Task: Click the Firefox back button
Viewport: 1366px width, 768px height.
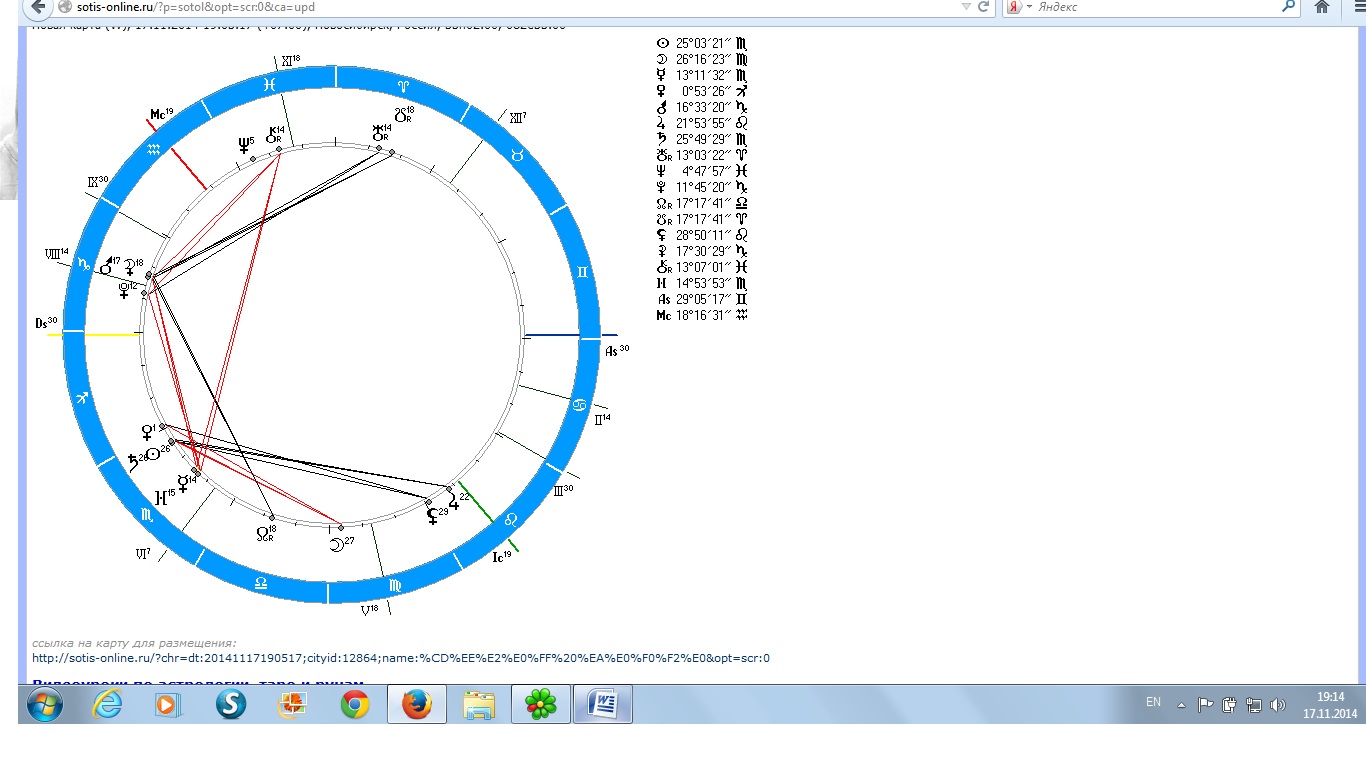Action: click(37, 7)
